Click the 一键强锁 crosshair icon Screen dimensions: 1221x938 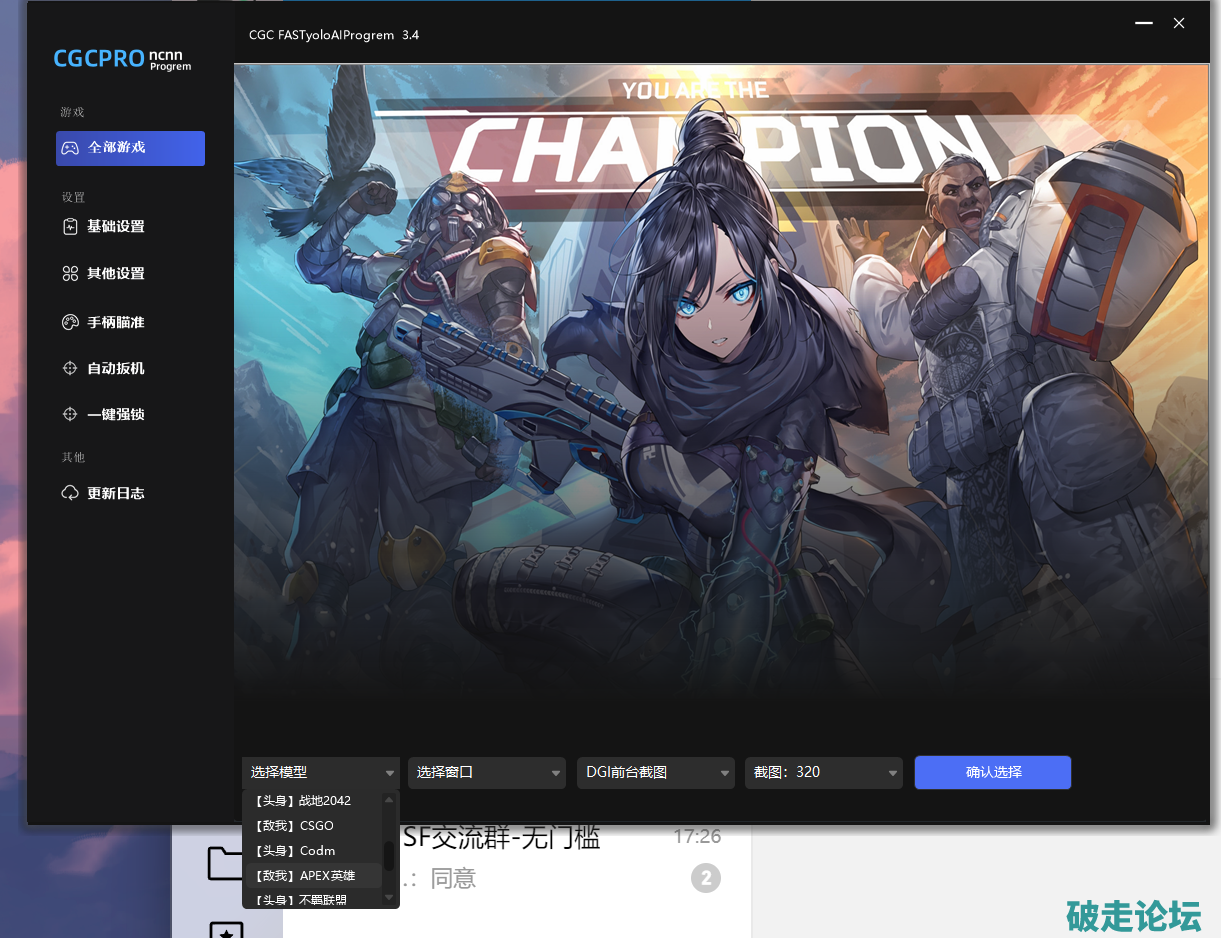click(70, 414)
